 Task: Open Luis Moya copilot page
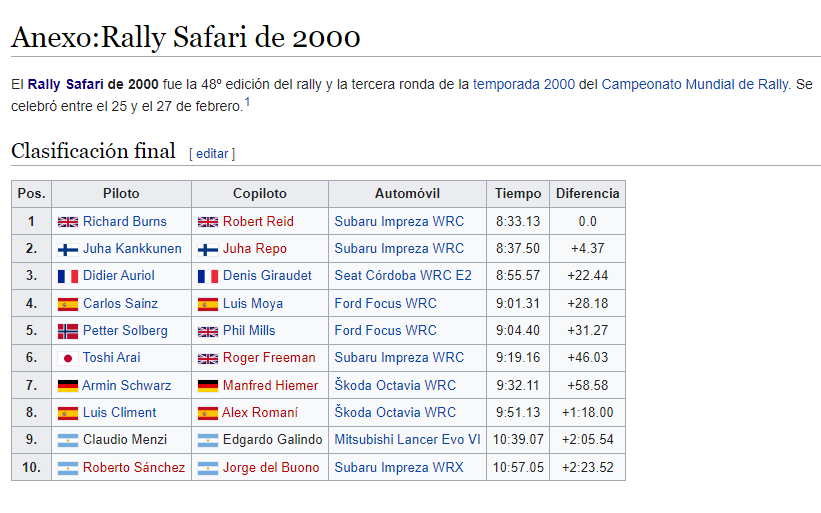click(x=252, y=304)
